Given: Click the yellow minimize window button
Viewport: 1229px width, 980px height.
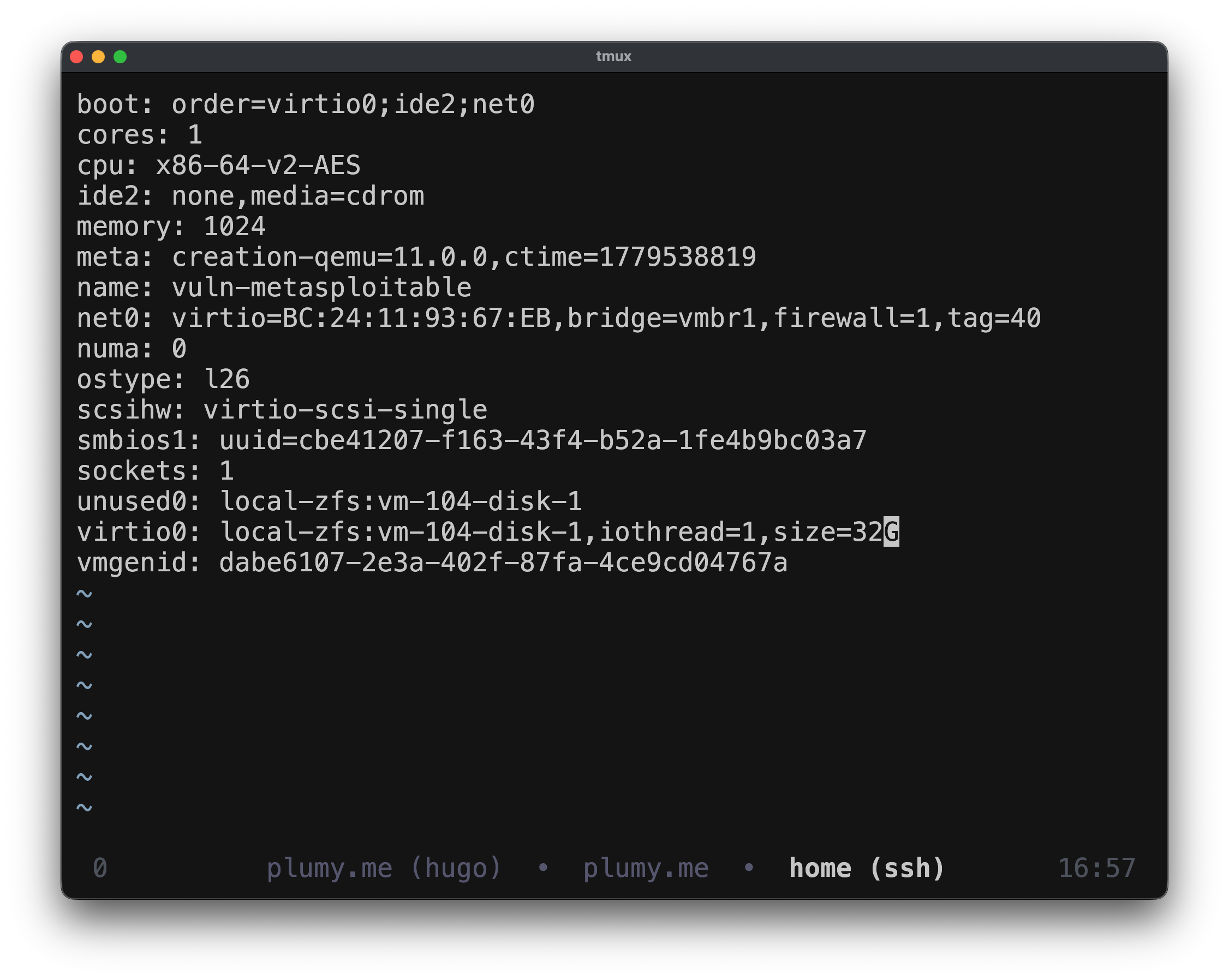Looking at the screenshot, I should pyautogui.click(x=98, y=56).
